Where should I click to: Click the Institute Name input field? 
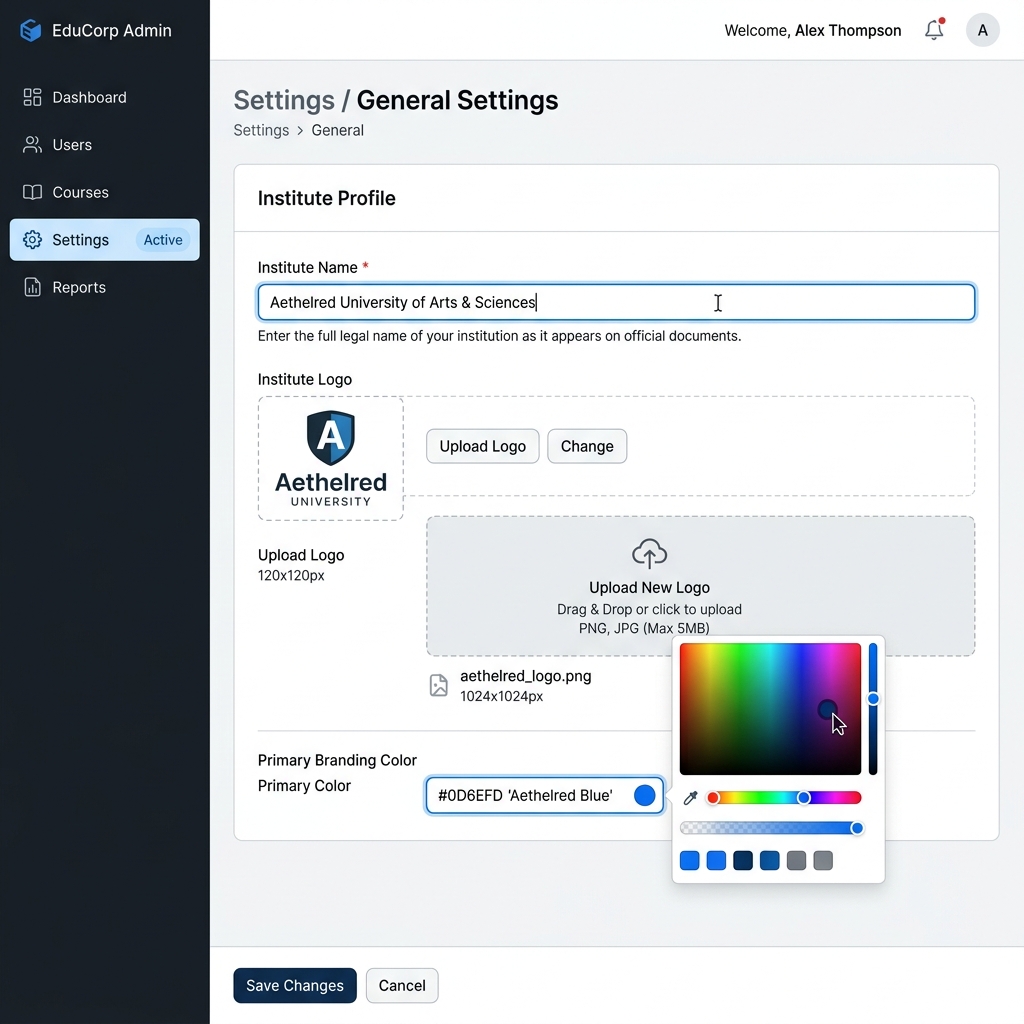tap(616, 302)
